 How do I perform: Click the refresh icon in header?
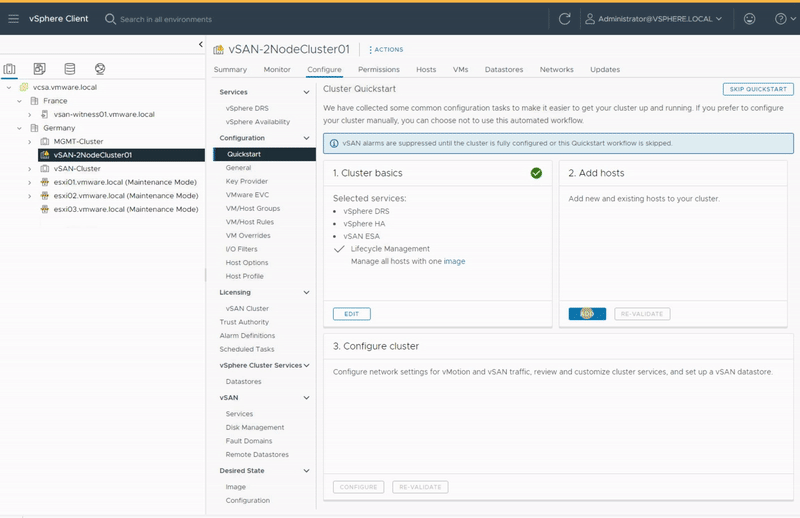[565, 19]
